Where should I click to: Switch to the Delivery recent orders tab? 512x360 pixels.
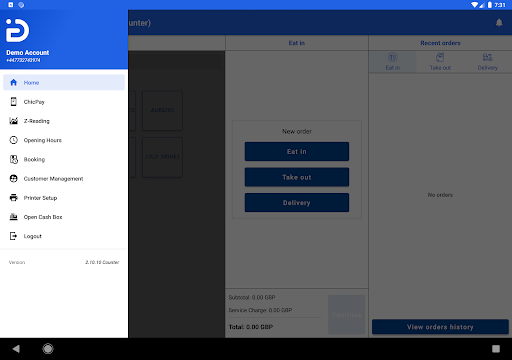tap(487, 62)
